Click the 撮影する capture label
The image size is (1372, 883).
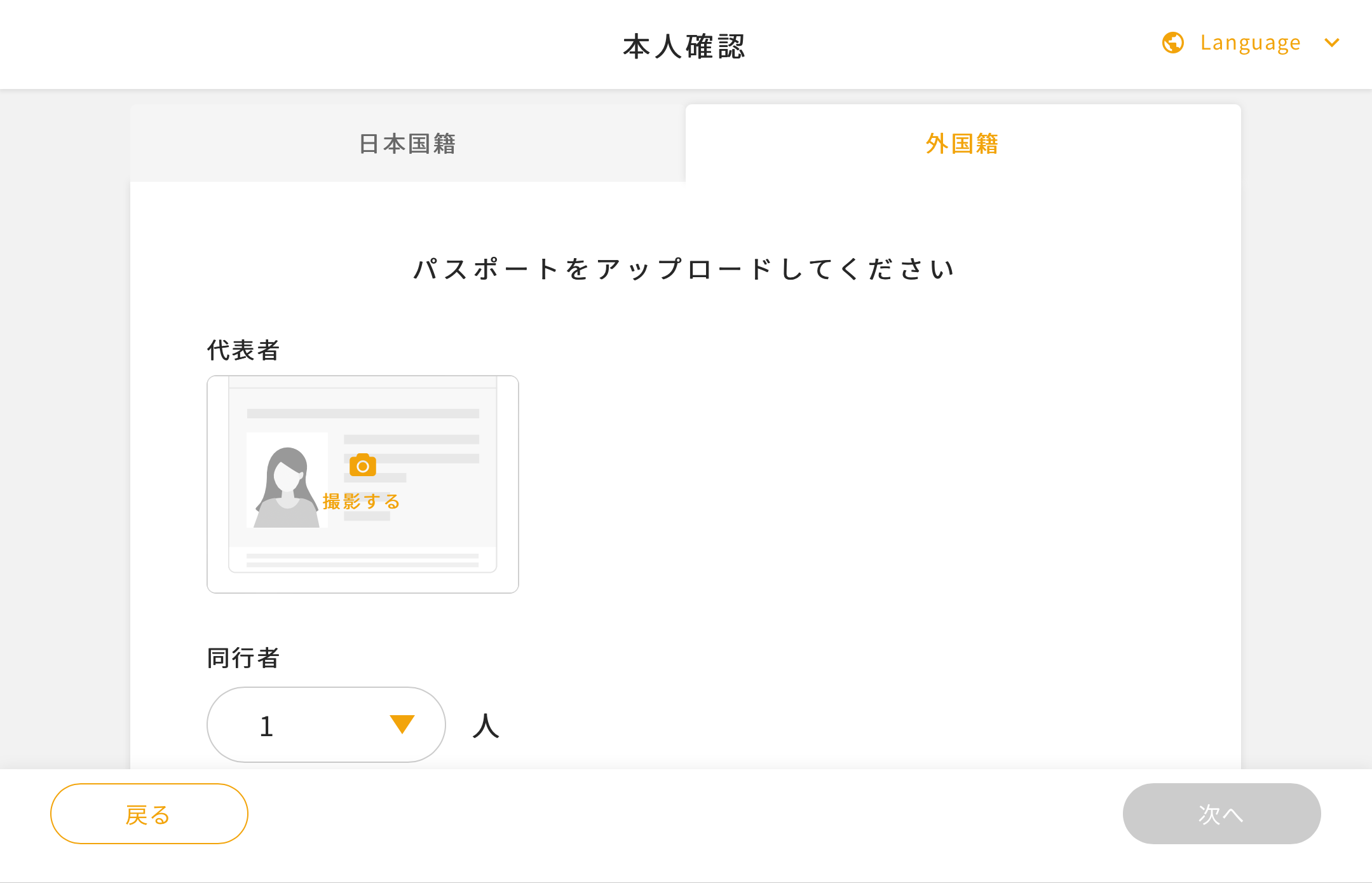pyautogui.click(x=362, y=502)
